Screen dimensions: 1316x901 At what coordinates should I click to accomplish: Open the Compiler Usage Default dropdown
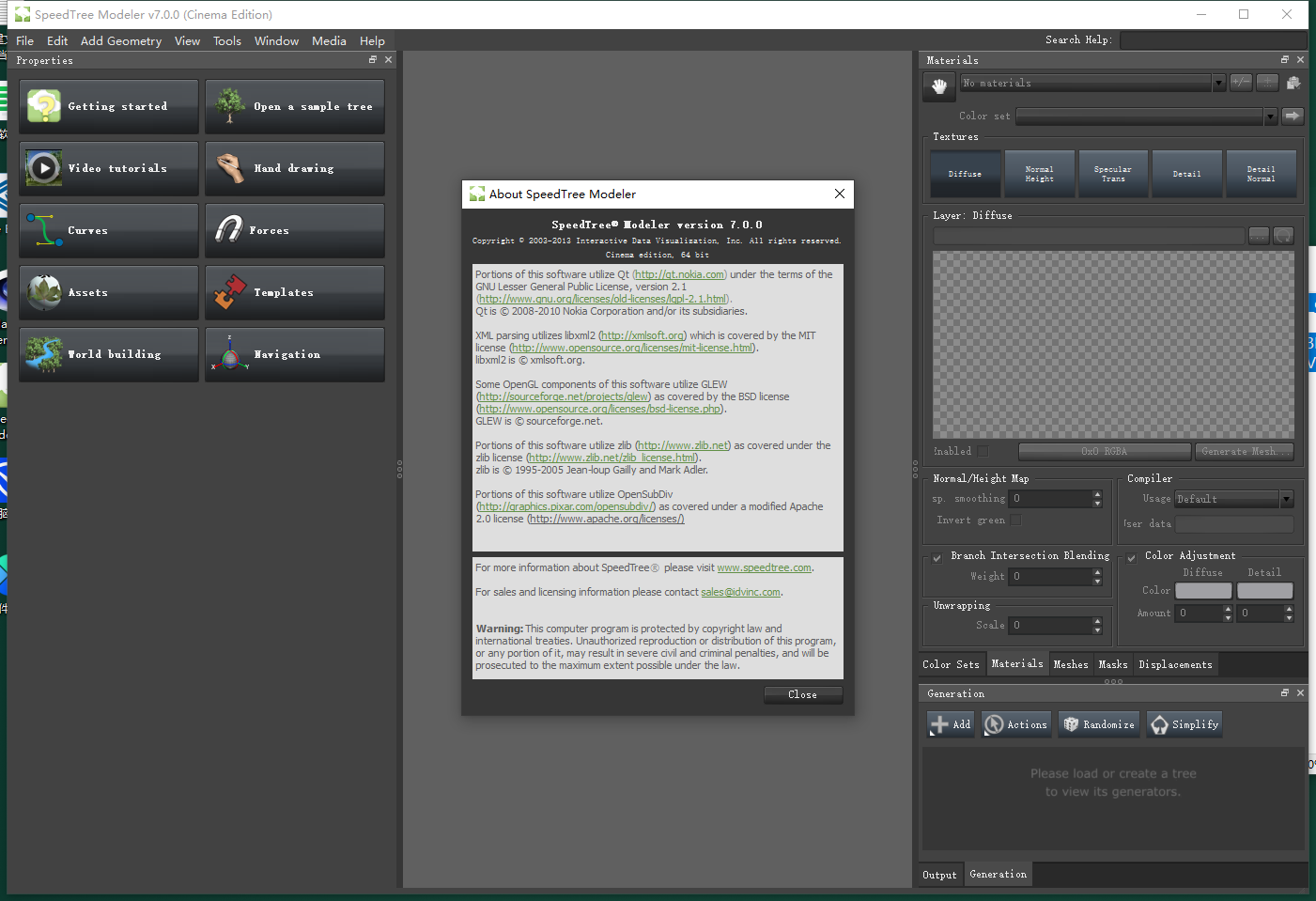1234,499
